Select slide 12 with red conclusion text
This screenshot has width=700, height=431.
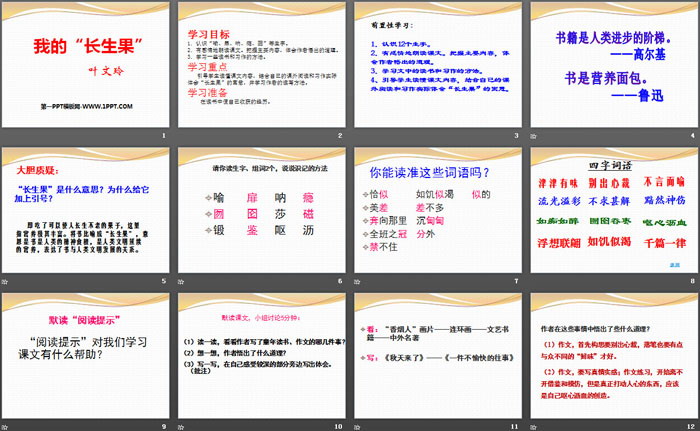614,356
